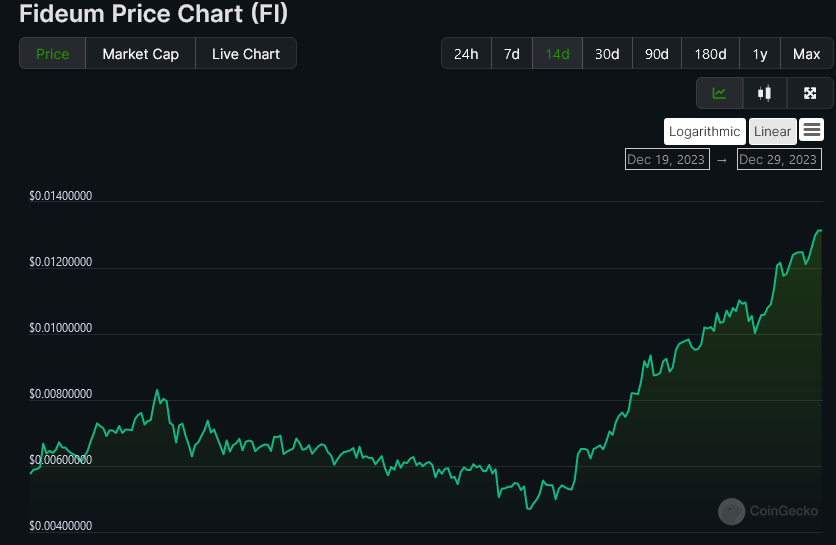Switch to the candlestick chart view icon
The width and height of the screenshot is (836, 545).
(765, 93)
